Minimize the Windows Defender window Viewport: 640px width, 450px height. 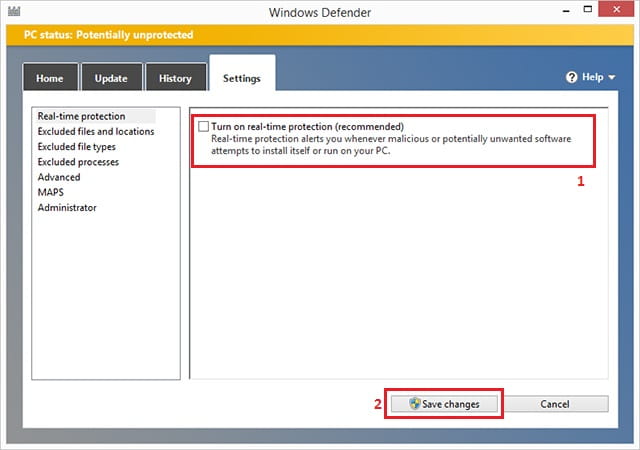(x=566, y=11)
